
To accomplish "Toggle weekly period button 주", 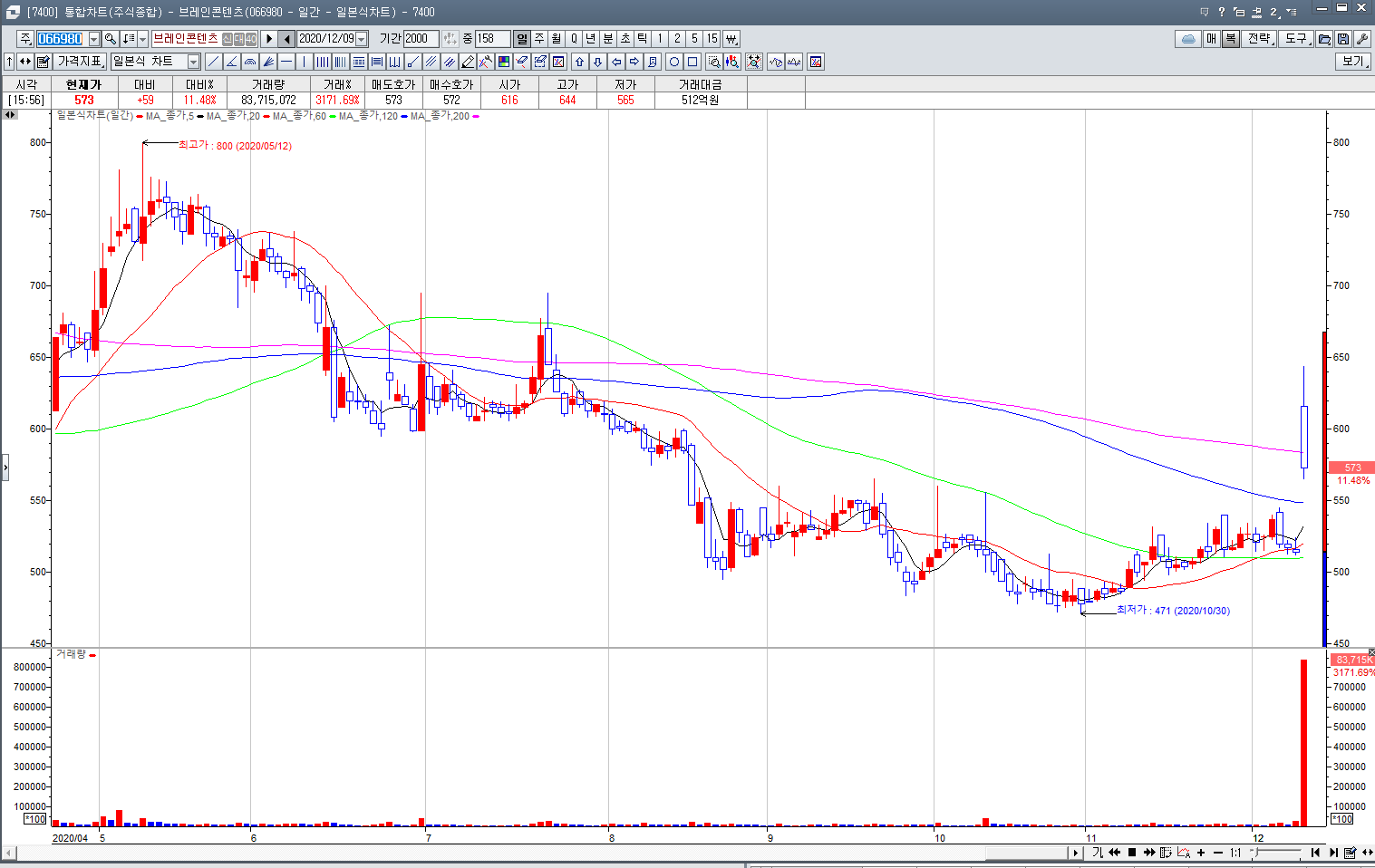I will (539, 39).
